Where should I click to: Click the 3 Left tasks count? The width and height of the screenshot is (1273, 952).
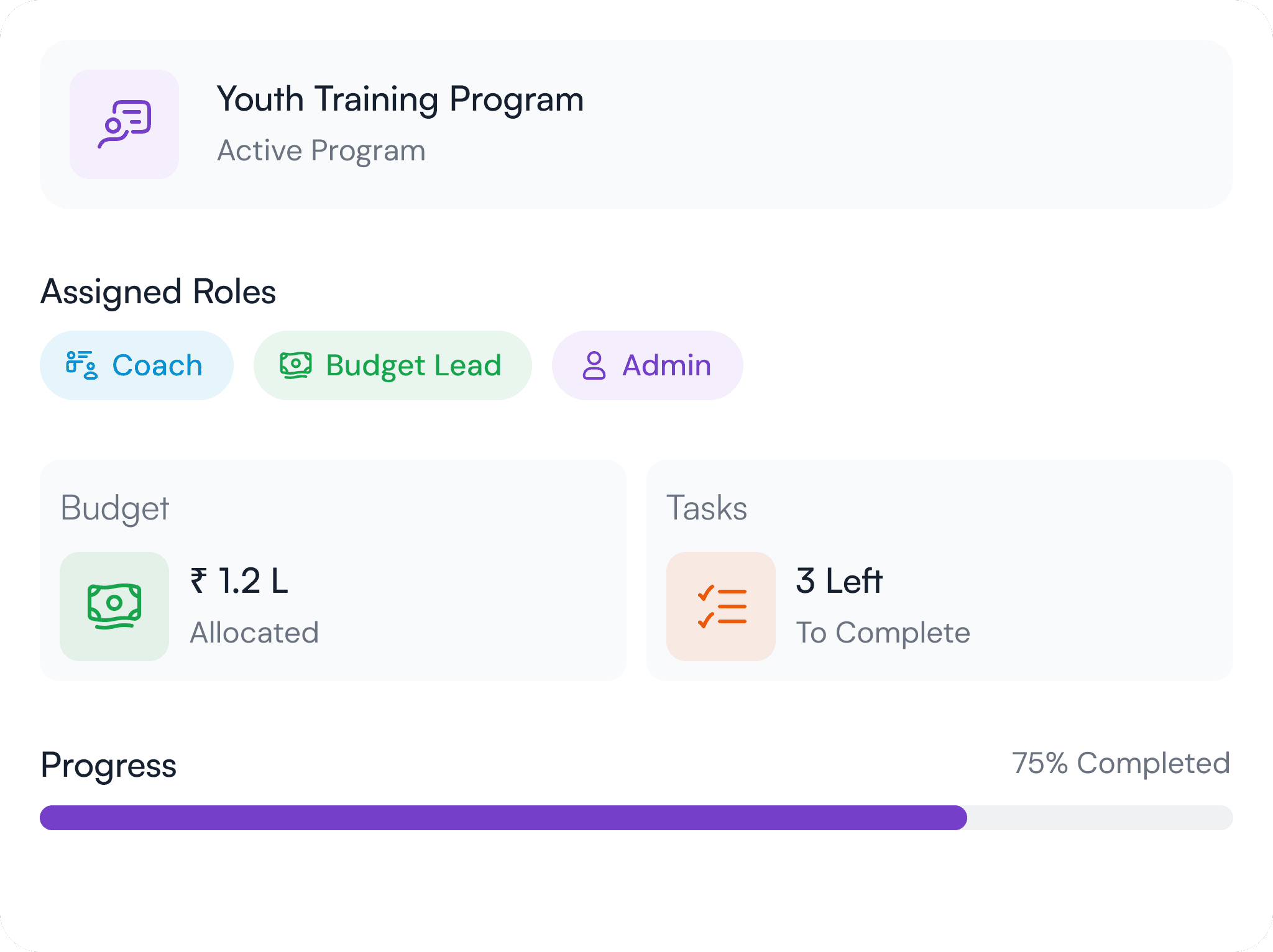coord(839,582)
